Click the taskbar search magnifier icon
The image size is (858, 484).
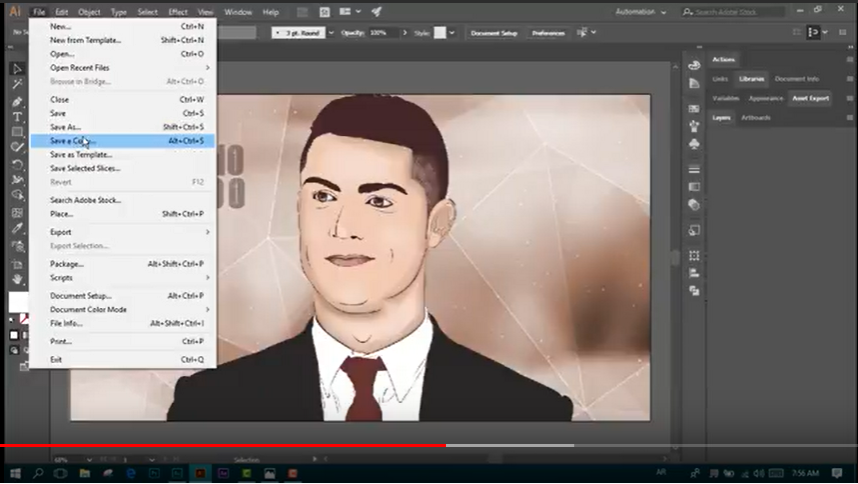tap(38, 473)
